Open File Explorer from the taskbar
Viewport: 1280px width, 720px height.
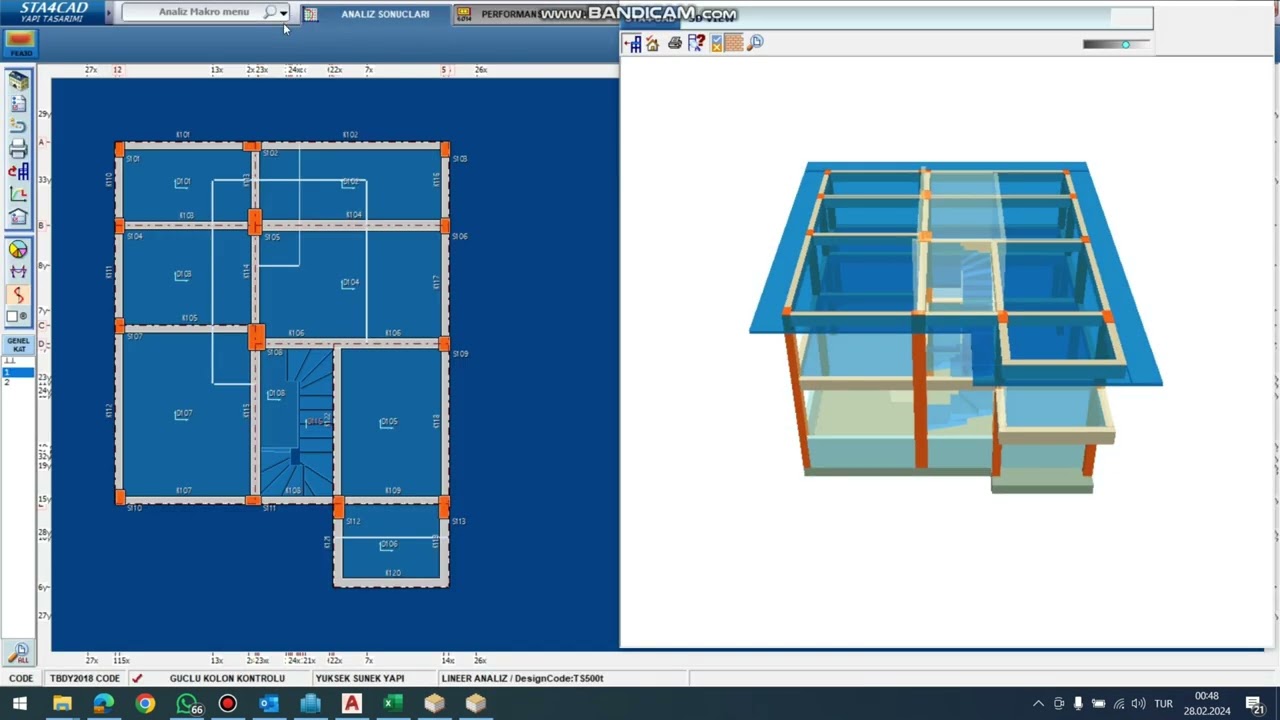(x=62, y=704)
